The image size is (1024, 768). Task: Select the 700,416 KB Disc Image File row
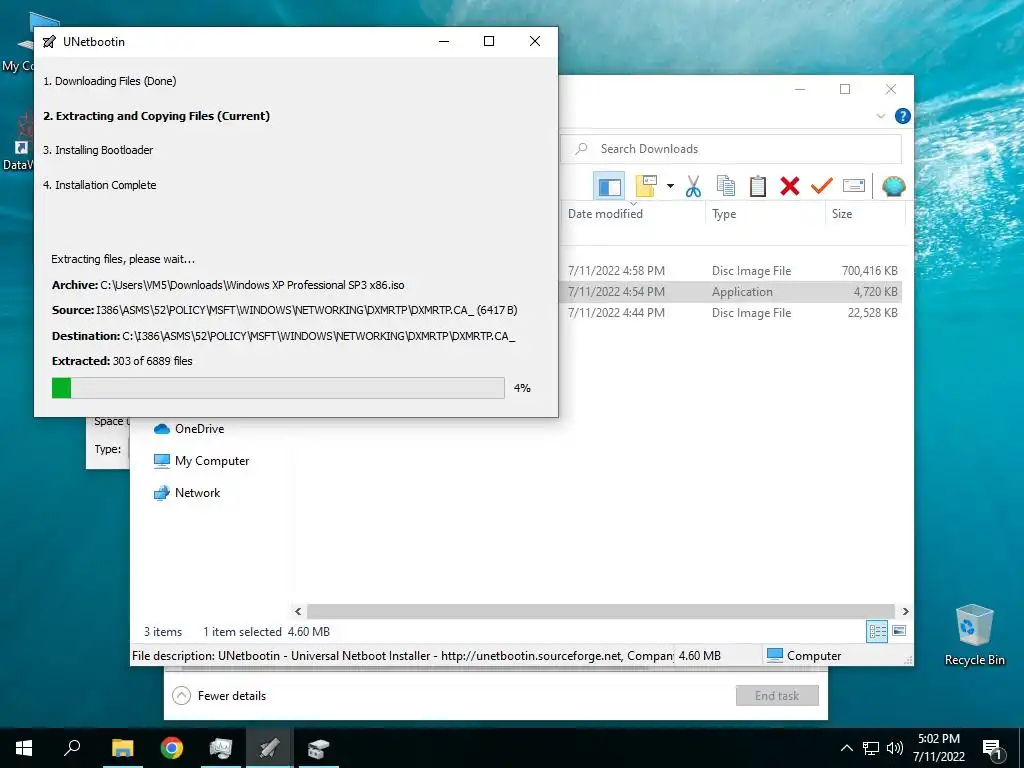point(731,270)
